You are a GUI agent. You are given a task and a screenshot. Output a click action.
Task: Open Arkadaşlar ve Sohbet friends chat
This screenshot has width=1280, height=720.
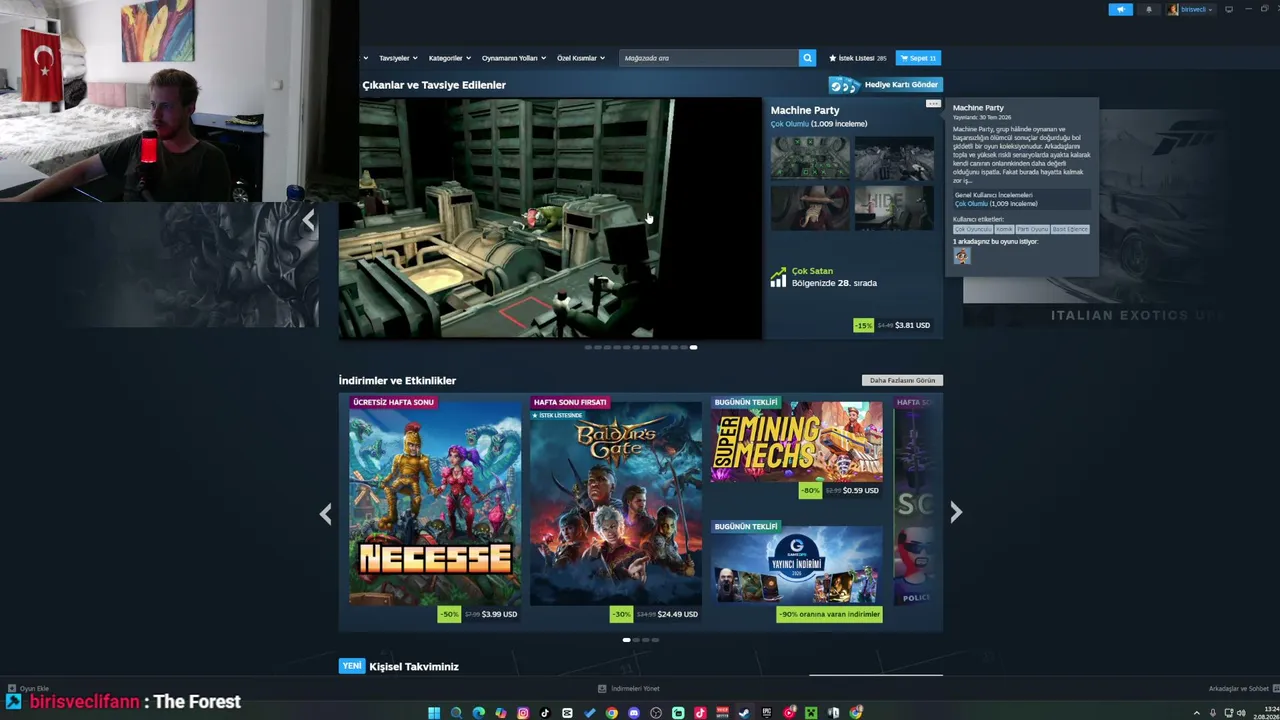1238,688
